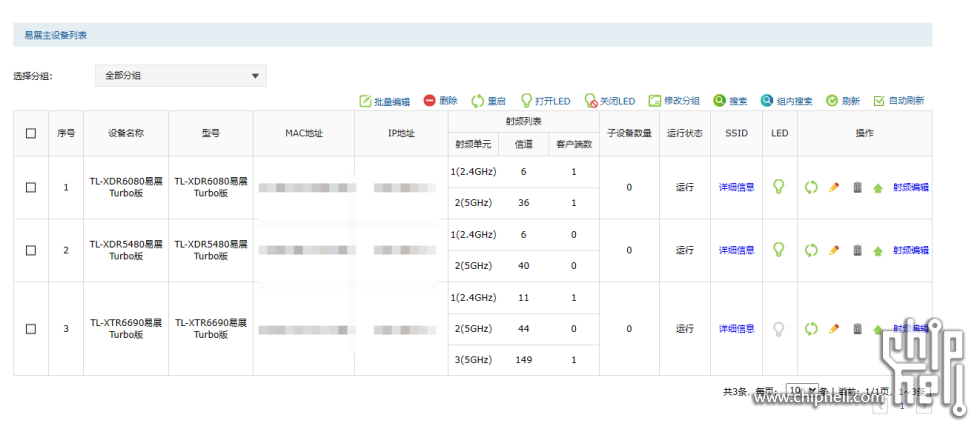Click the 子设备数量 column header
Screen dimensions: 980x432
629,133
